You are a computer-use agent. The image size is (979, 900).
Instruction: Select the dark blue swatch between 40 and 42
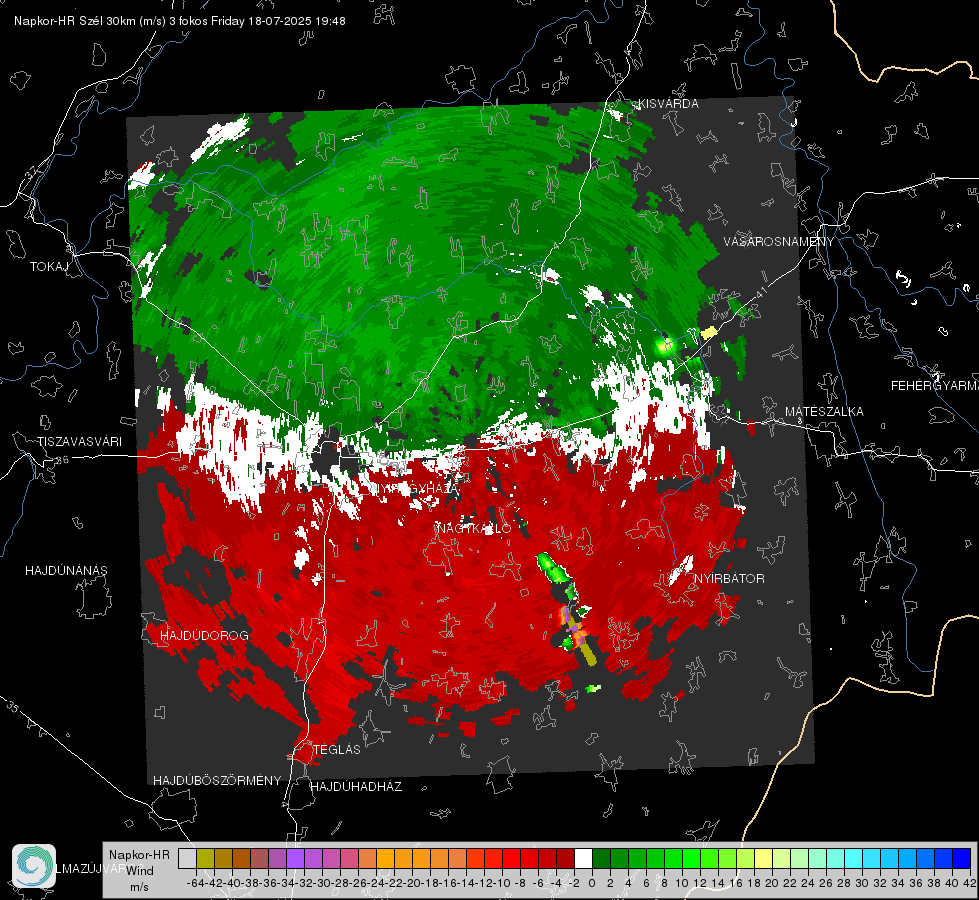(x=962, y=859)
